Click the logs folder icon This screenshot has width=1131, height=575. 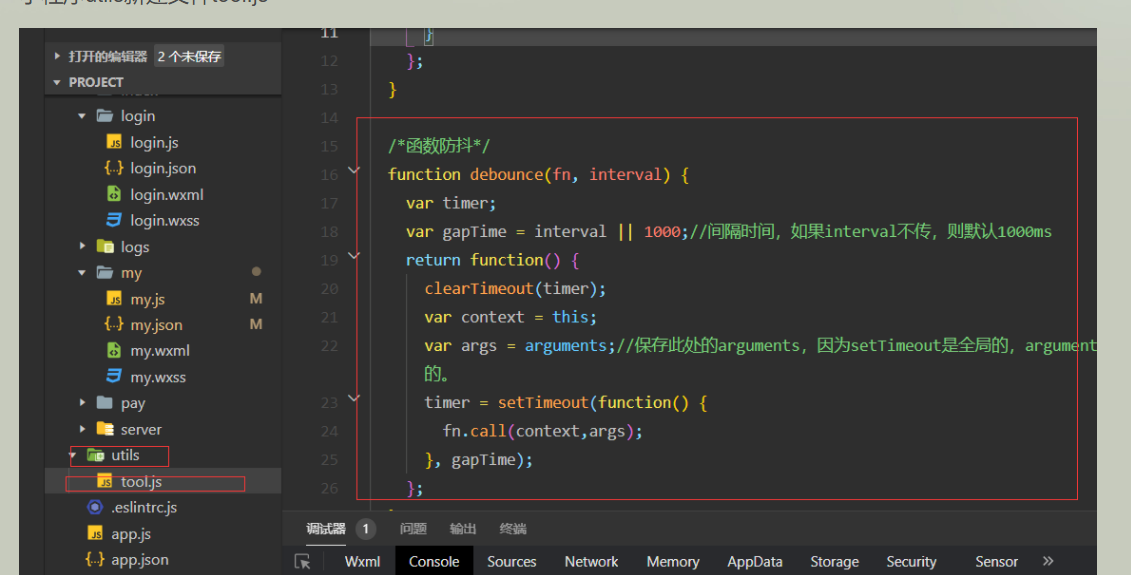coord(105,247)
